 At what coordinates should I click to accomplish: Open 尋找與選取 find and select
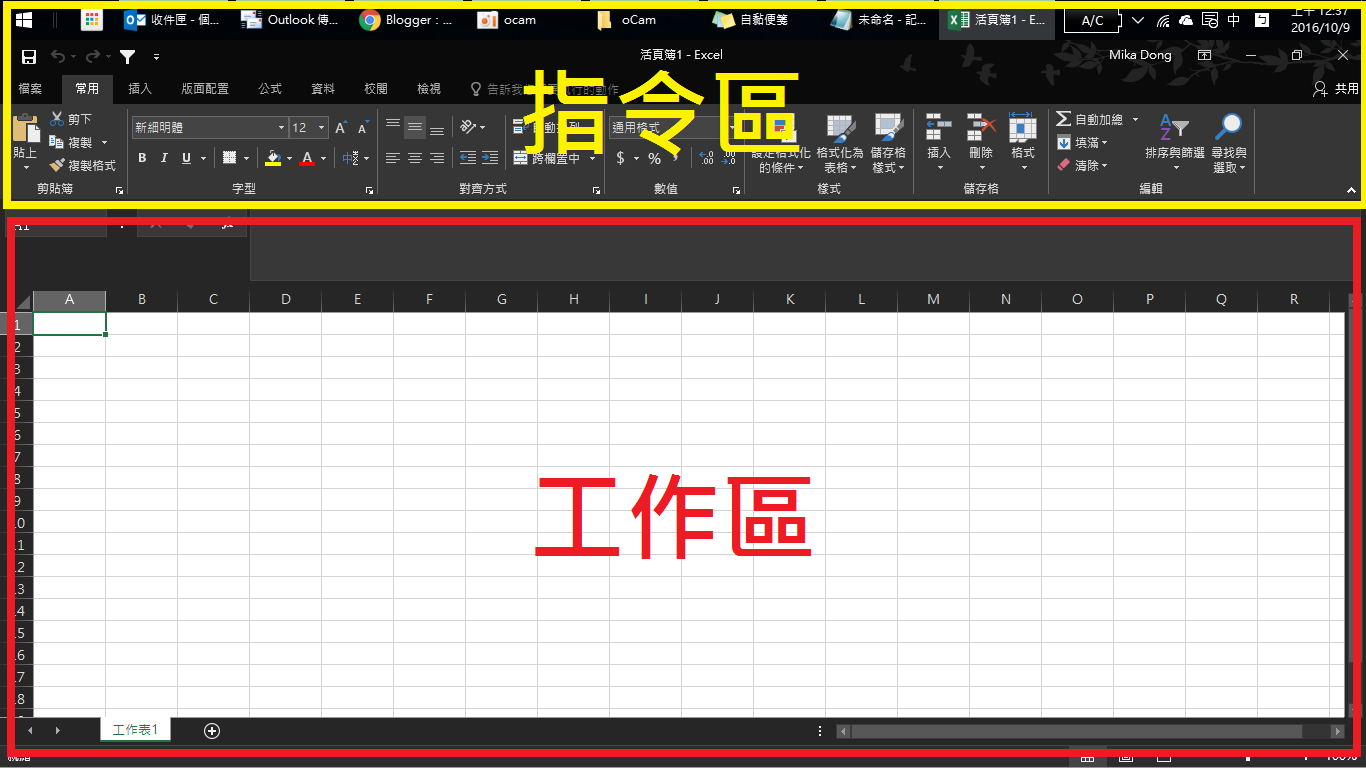coord(1229,142)
